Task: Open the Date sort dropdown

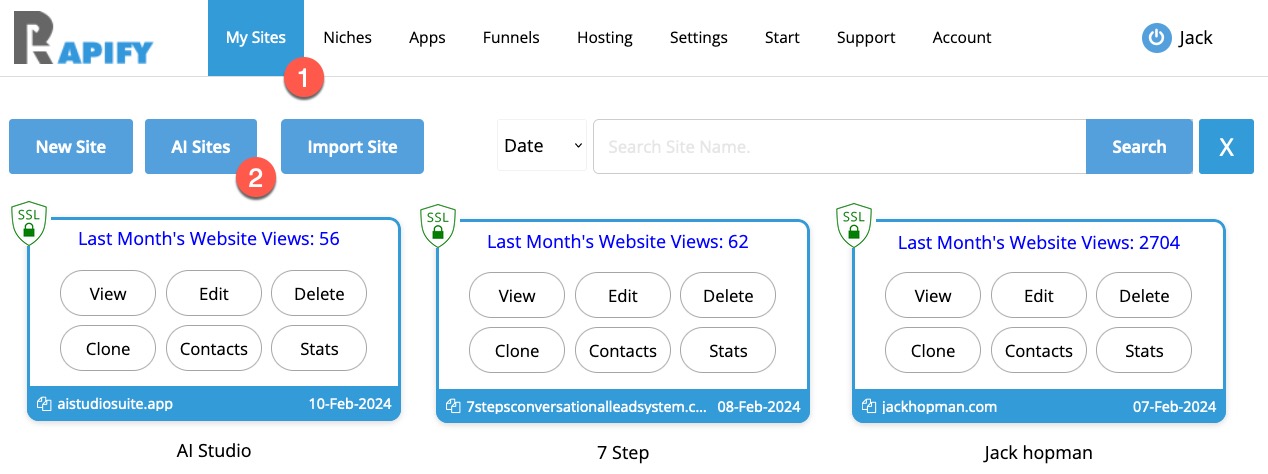Action: click(x=541, y=146)
